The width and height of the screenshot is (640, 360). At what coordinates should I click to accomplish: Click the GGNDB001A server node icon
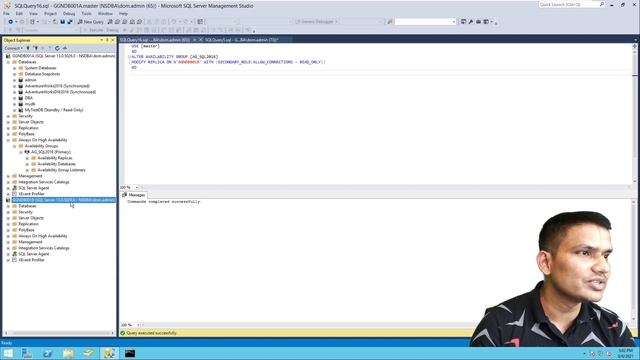[8, 56]
